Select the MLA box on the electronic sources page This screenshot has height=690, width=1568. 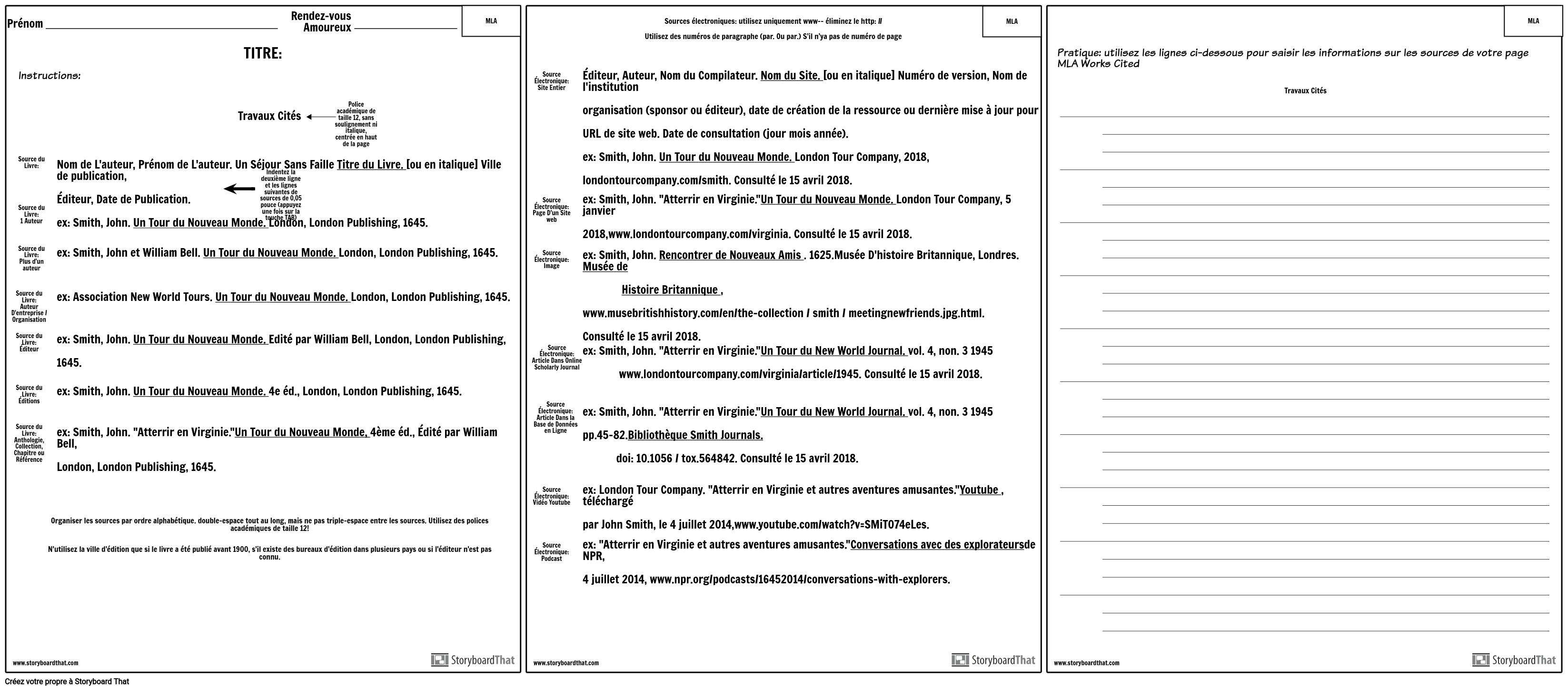point(1012,21)
